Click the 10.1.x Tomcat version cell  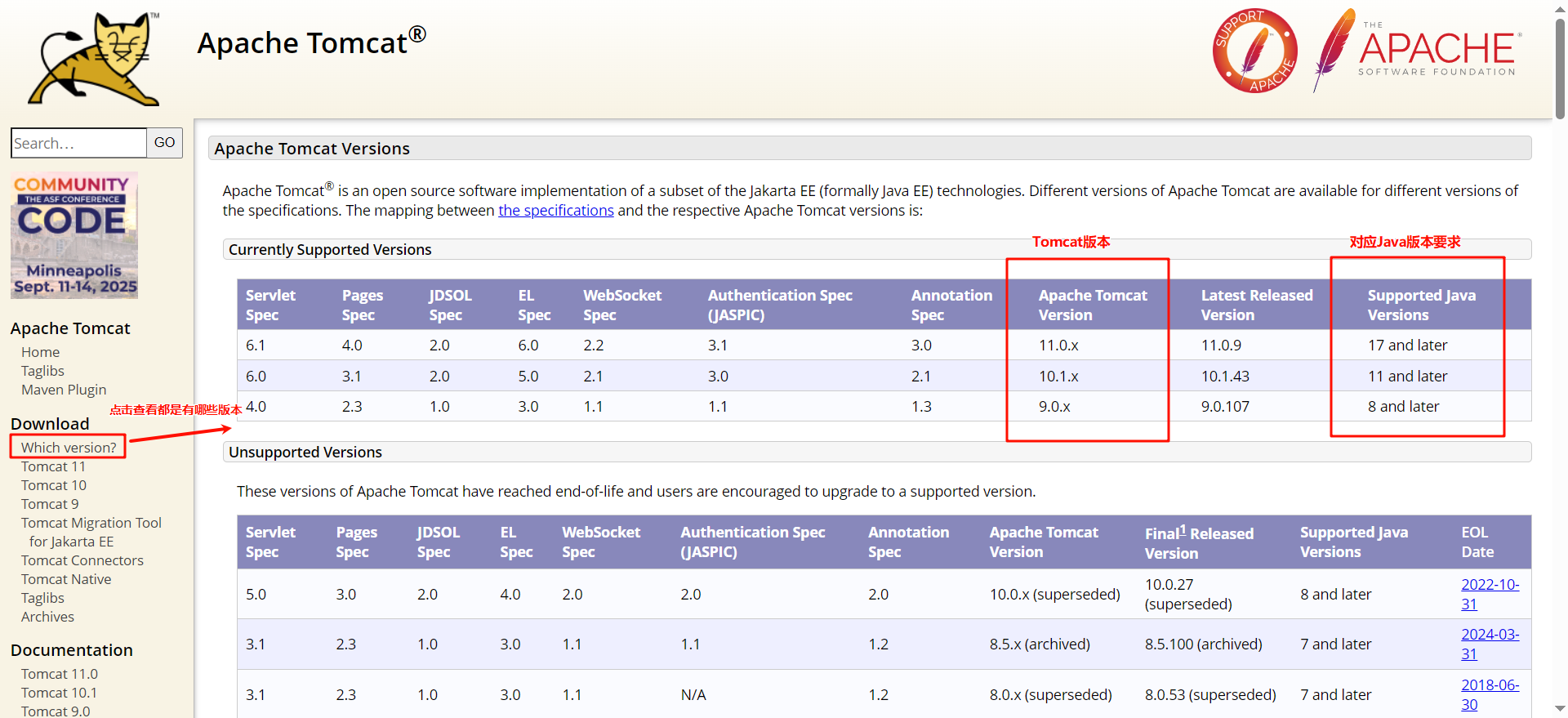point(1058,377)
